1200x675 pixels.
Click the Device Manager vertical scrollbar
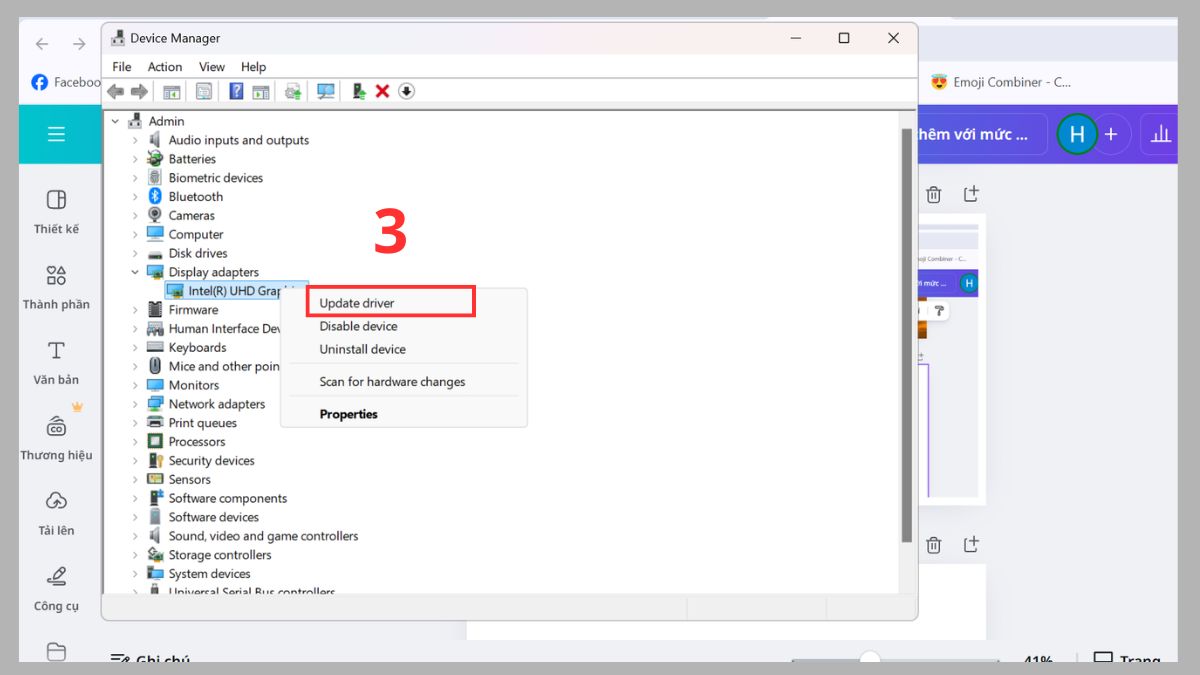coord(907,335)
